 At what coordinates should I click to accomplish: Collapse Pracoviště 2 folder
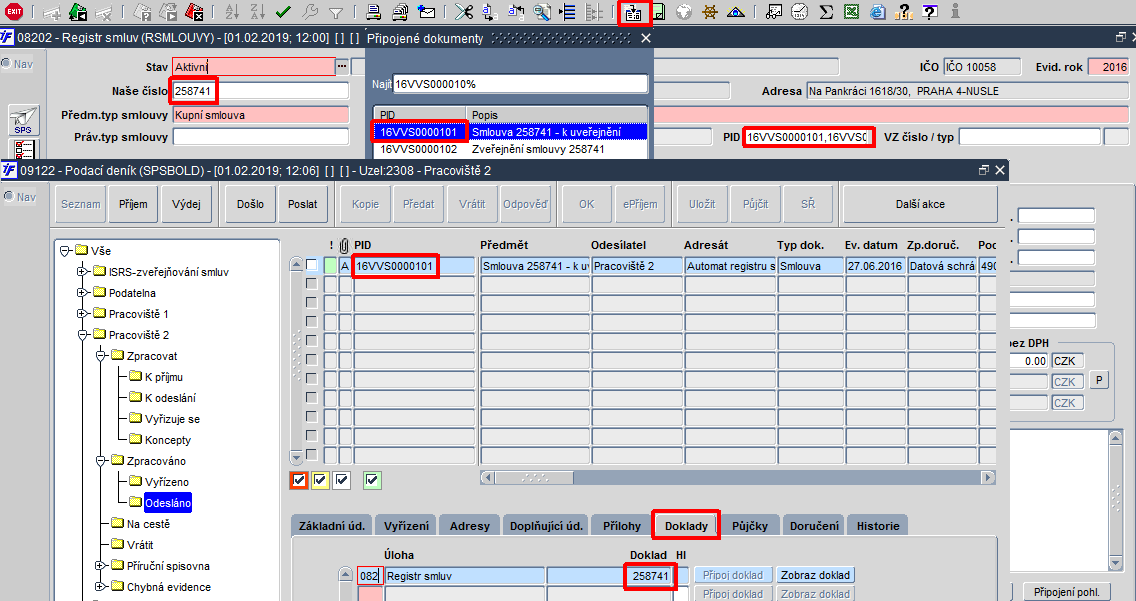(x=82, y=335)
